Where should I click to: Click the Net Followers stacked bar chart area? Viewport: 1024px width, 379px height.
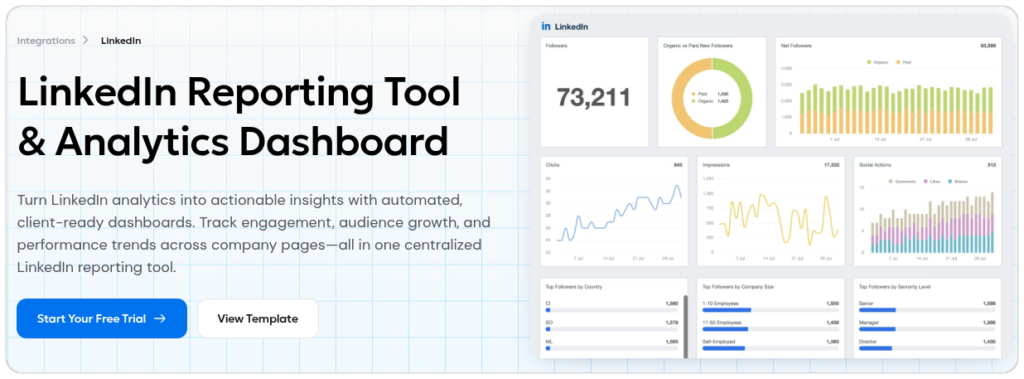(895, 108)
